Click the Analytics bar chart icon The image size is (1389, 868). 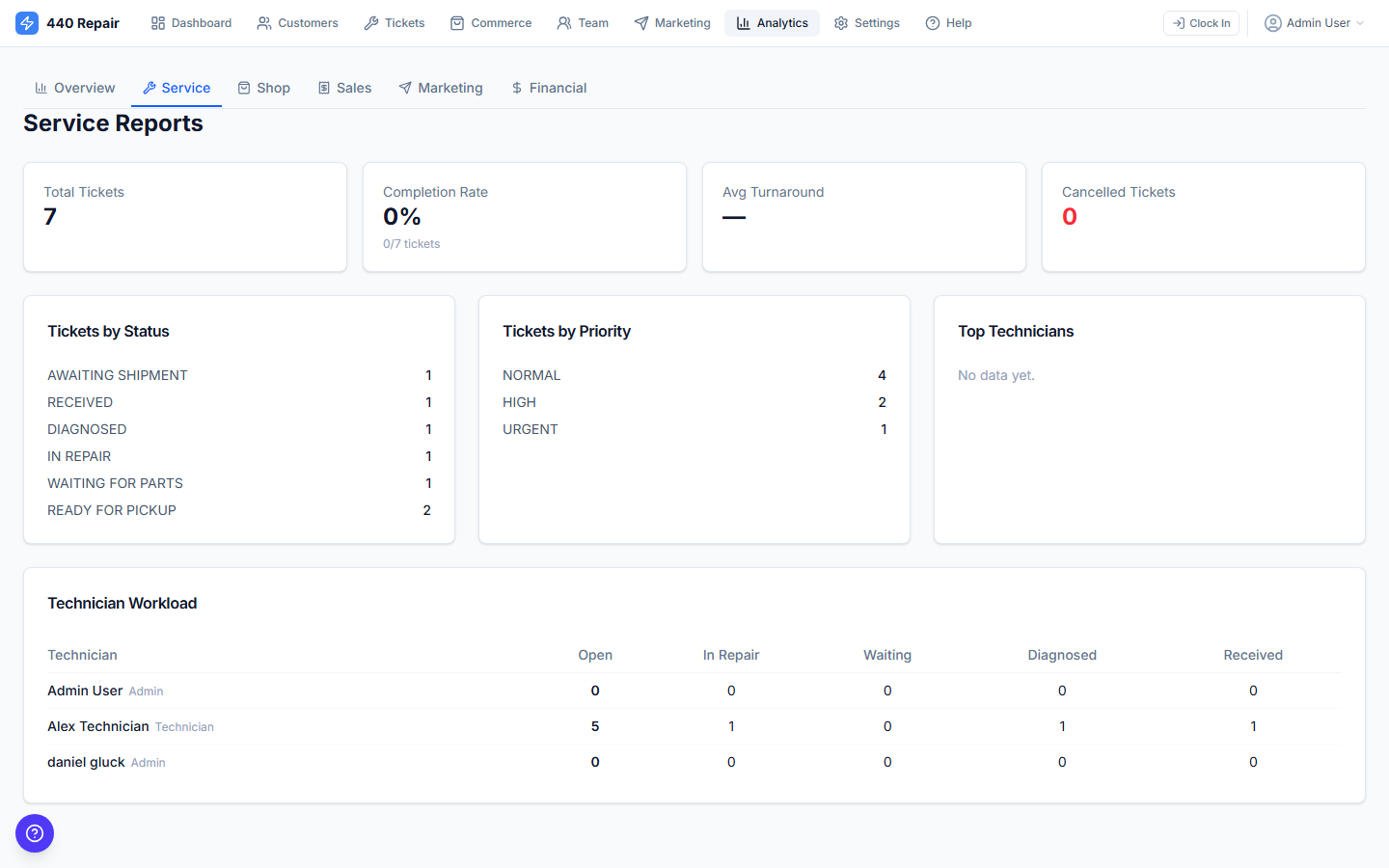tap(741, 22)
